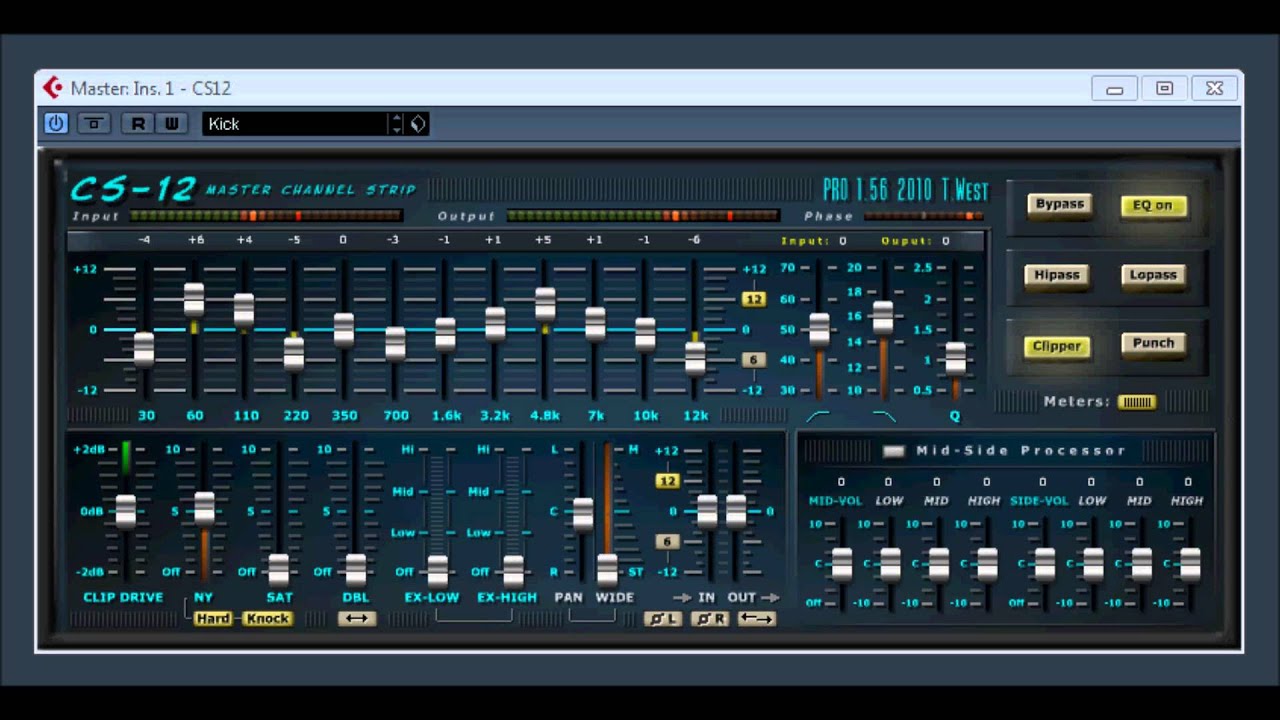The image size is (1280, 720).
Task: Toggle the Clipper button
Action: point(1056,346)
